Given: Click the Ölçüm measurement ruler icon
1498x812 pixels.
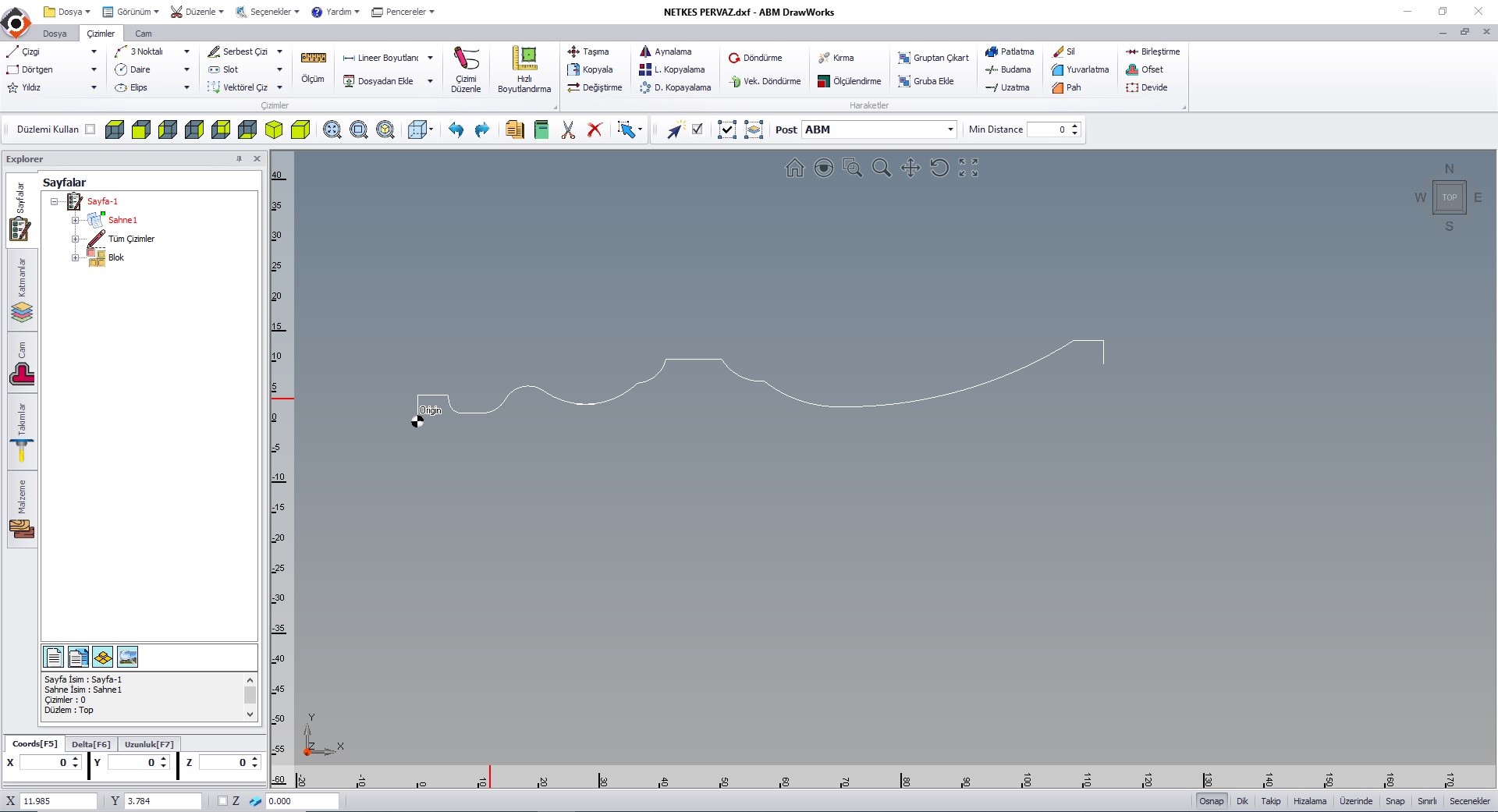Looking at the screenshot, I should [313, 59].
